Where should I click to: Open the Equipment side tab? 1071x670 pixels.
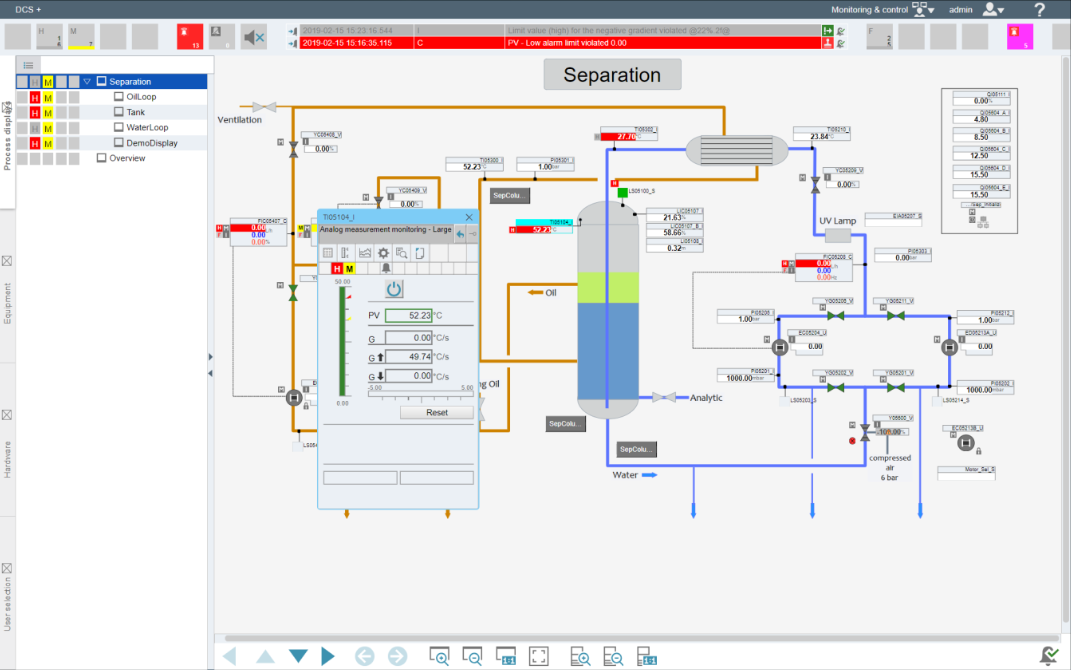tap(8, 300)
